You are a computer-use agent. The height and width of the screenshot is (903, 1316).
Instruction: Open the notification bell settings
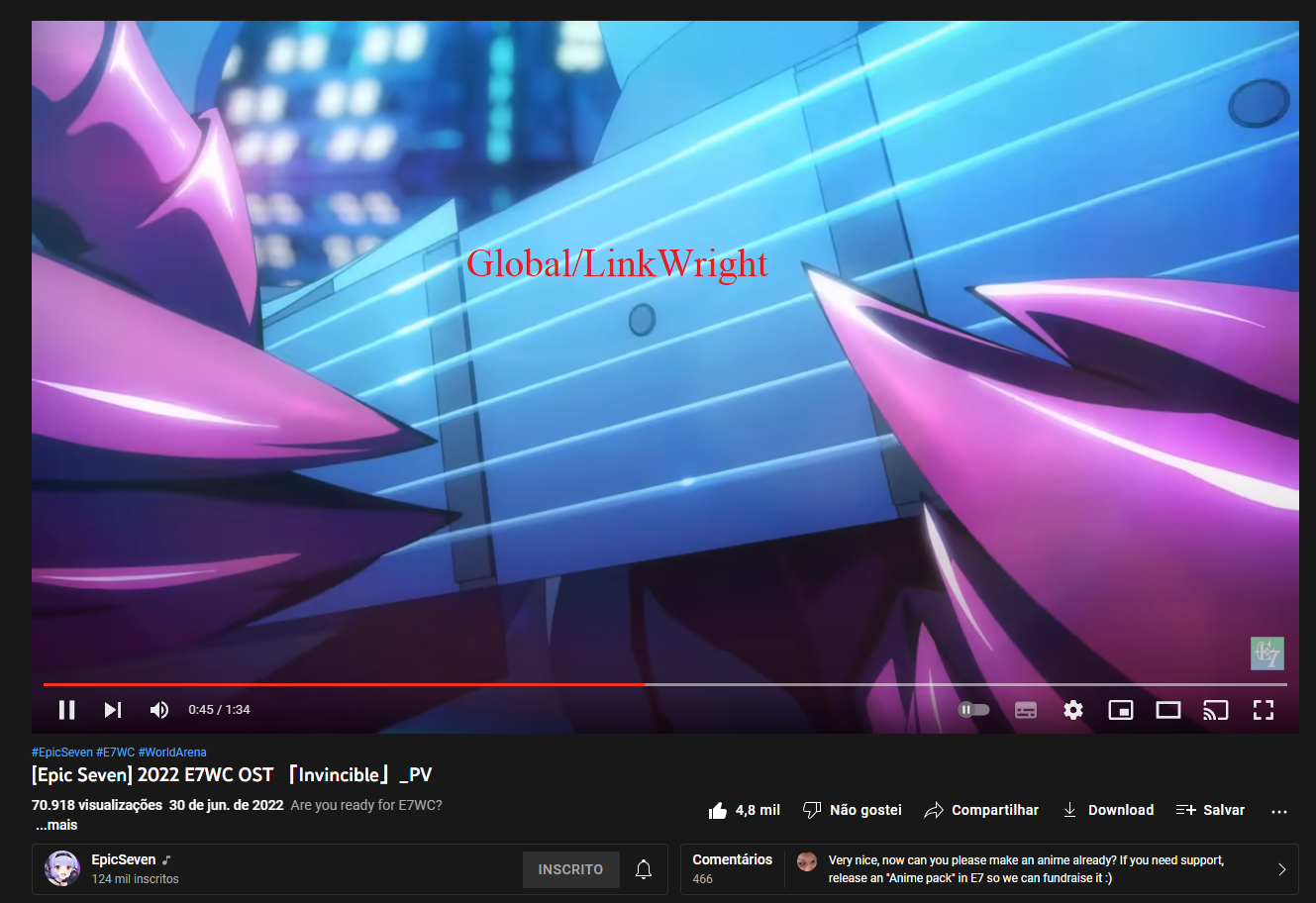(x=644, y=869)
